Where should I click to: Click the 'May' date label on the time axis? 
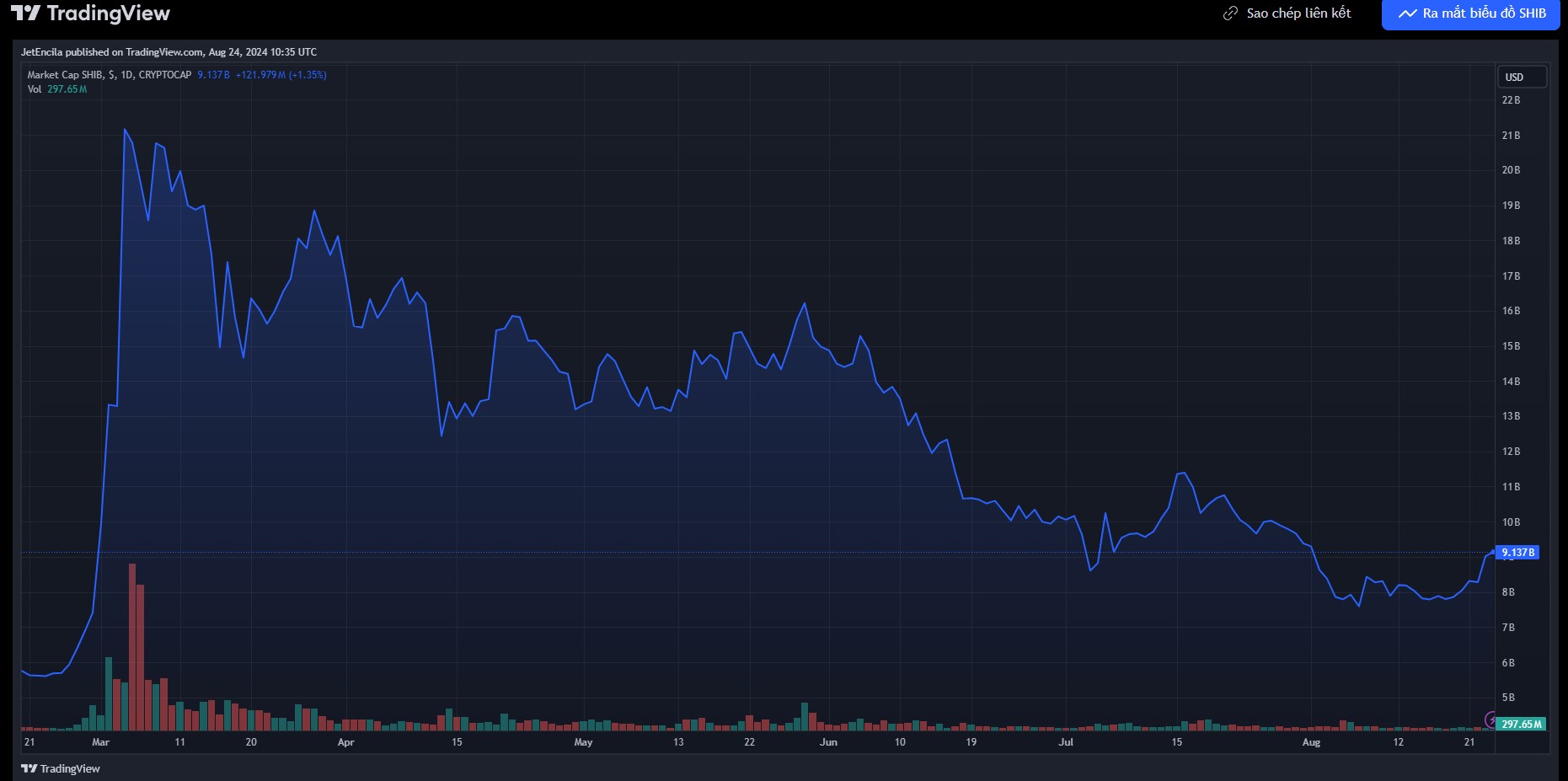pos(583,742)
